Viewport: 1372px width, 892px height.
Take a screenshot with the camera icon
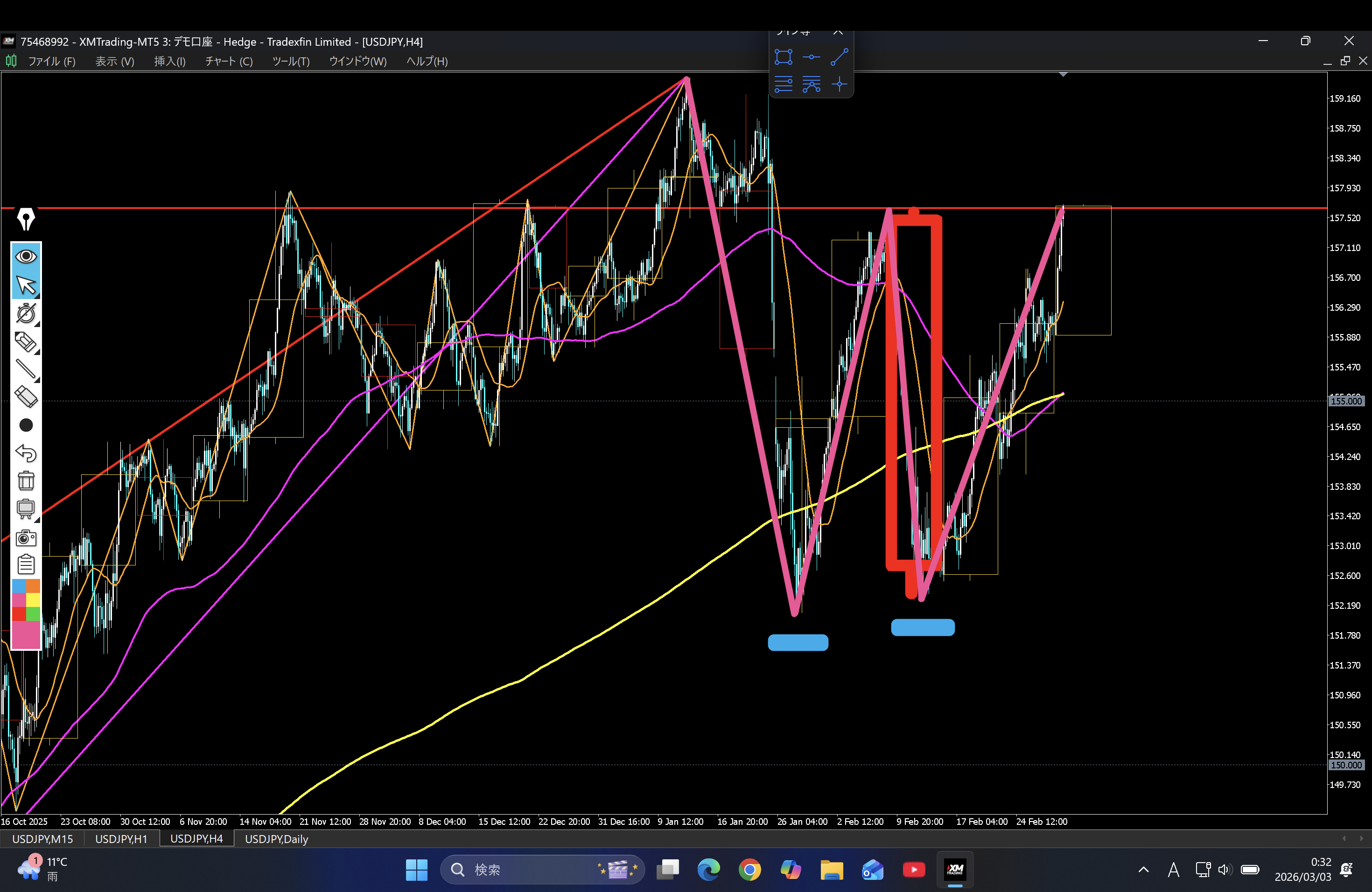(26, 537)
